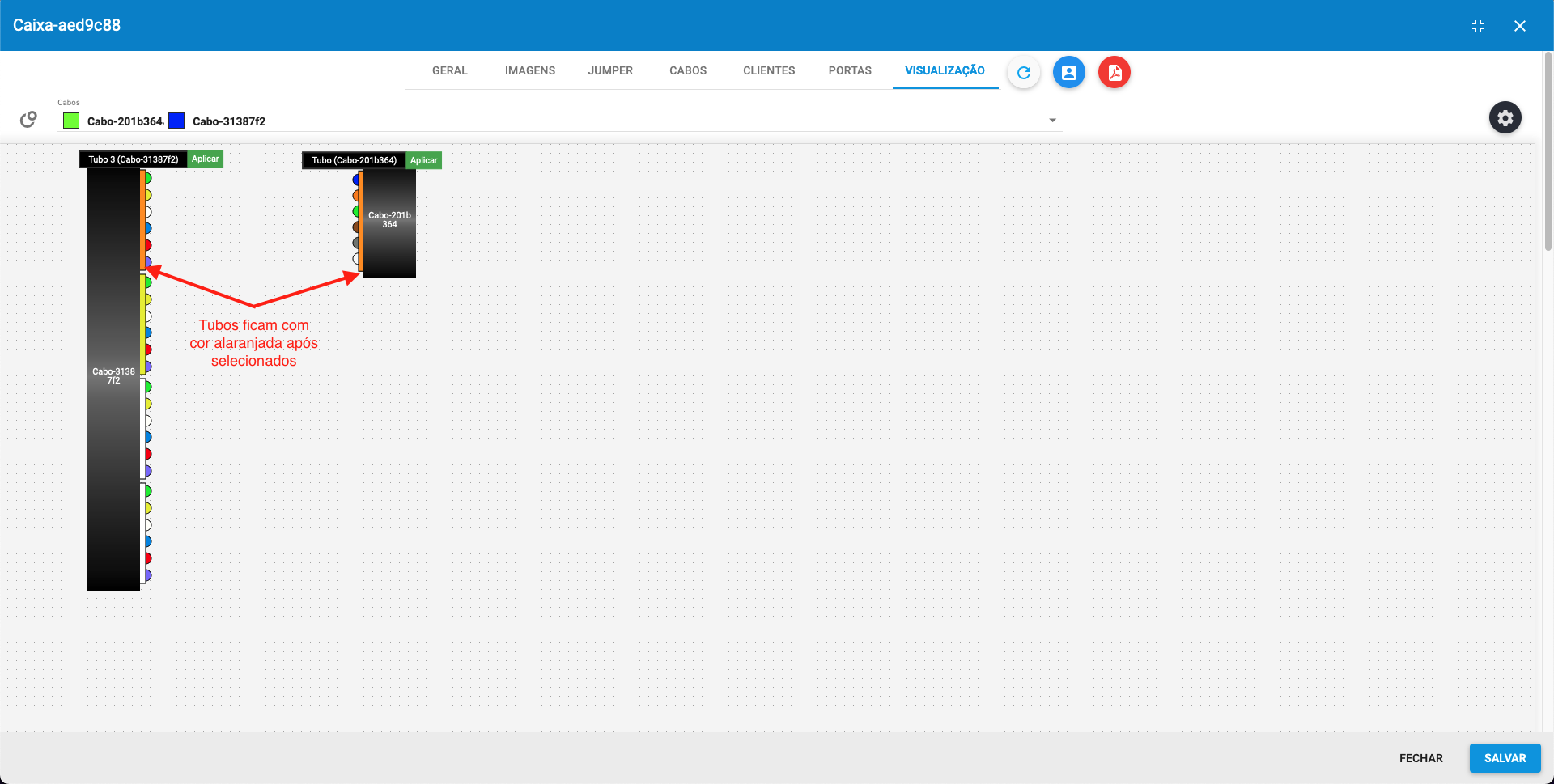Screen dimensions: 1554x784
Task: Select the orange tube on Cabo-31387f2
Action: tap(142, 219)
